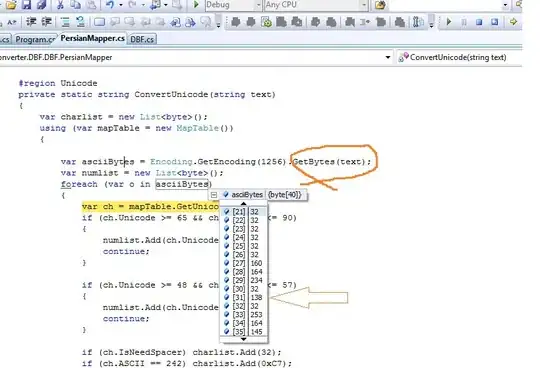Expand the PersianMapper class navigation dropdown

pyautogui.click(x=388, y=57)
